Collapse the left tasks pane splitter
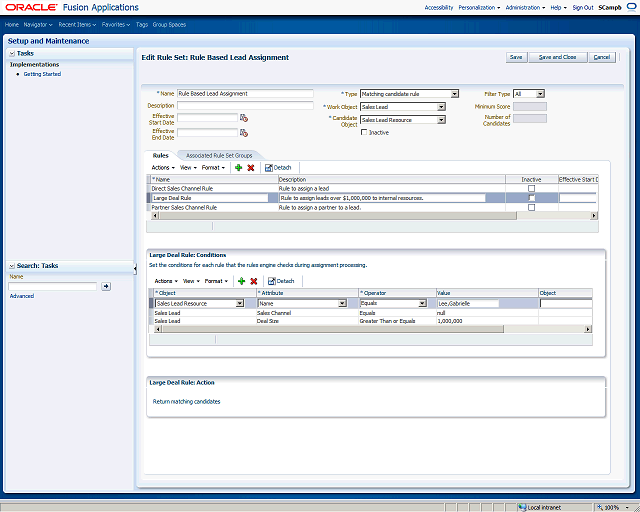 tap(135, 268)
